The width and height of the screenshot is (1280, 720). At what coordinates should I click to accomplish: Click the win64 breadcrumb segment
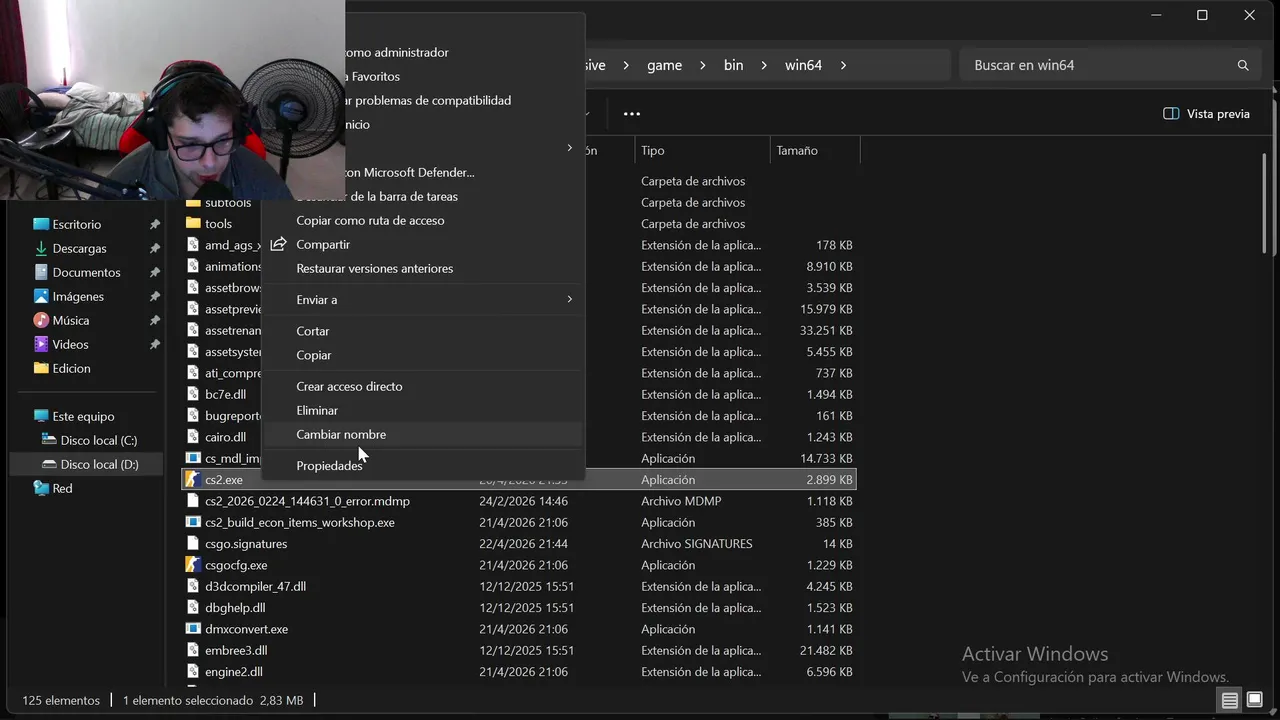pos(803,65)
